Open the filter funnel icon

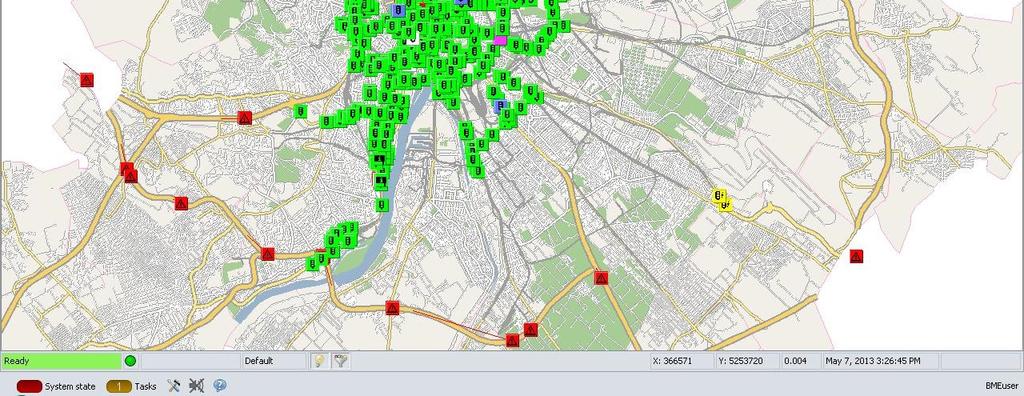pos(340,361)
